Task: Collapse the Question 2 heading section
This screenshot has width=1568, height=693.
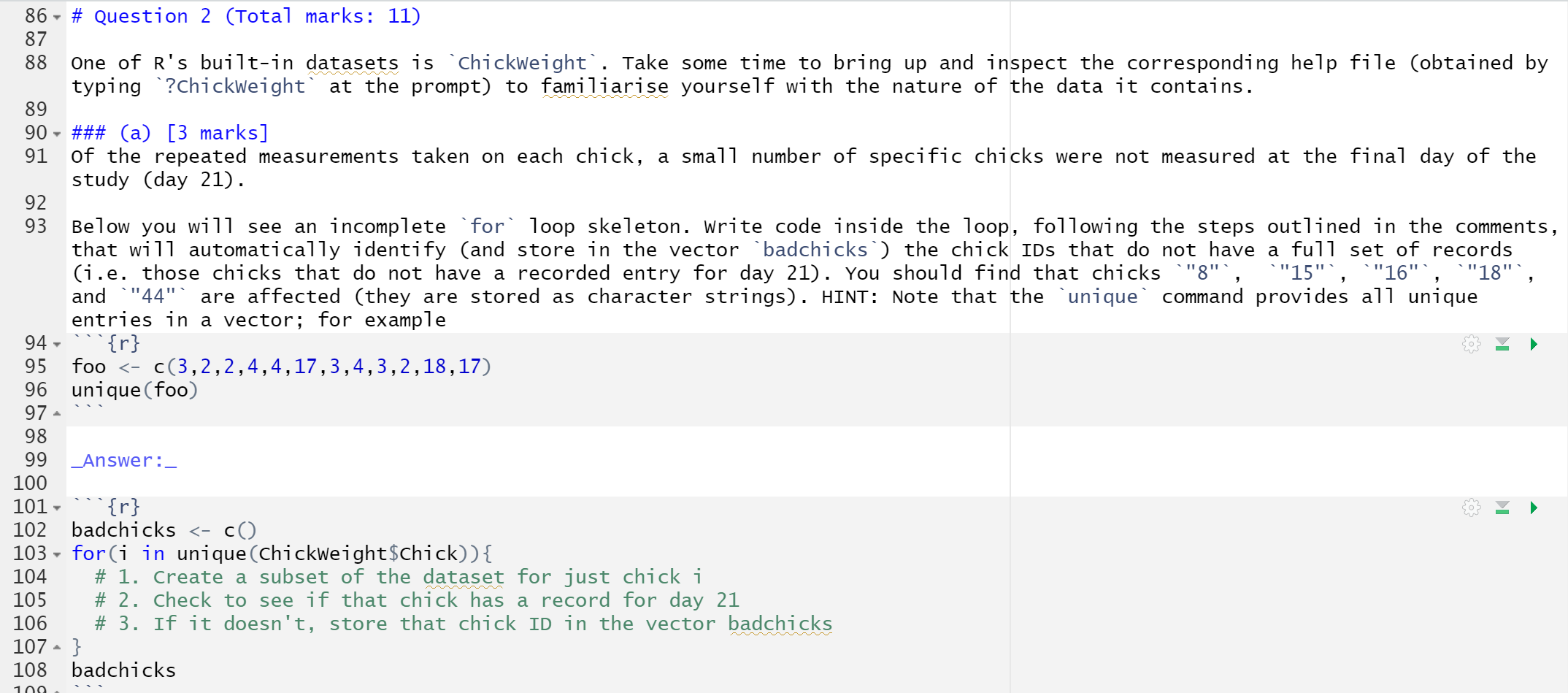Action: pyautogui.click(x=56, y=16)
